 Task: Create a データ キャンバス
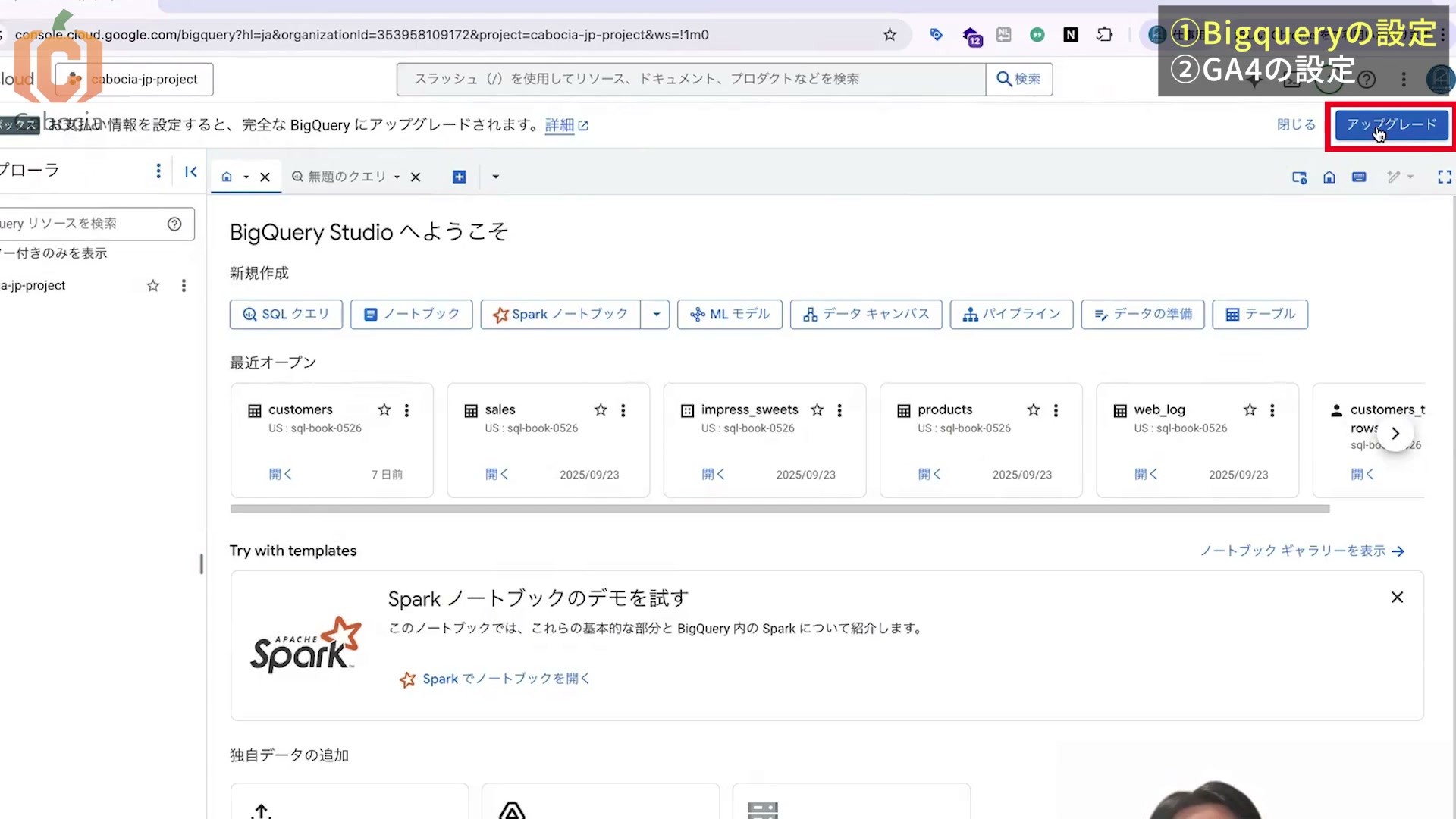coord(866,314)
